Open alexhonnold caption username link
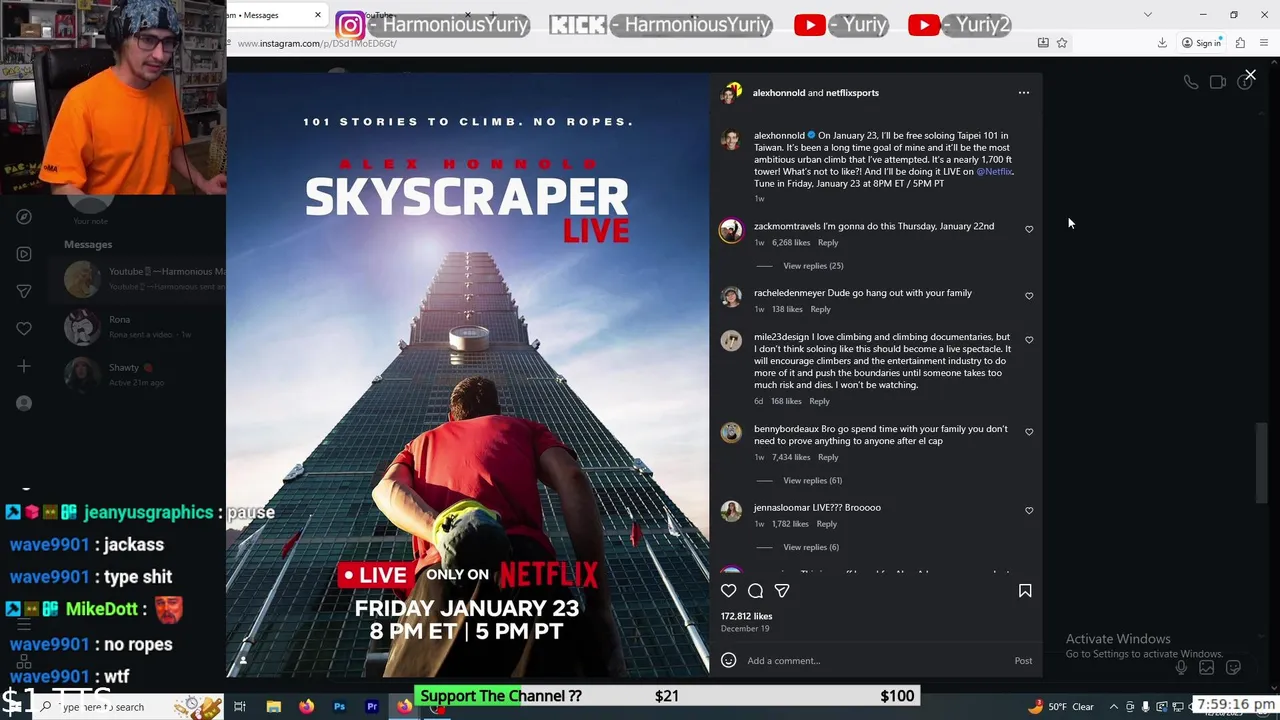The width and height of the screenshot is (1280, 720). point(779,136)
